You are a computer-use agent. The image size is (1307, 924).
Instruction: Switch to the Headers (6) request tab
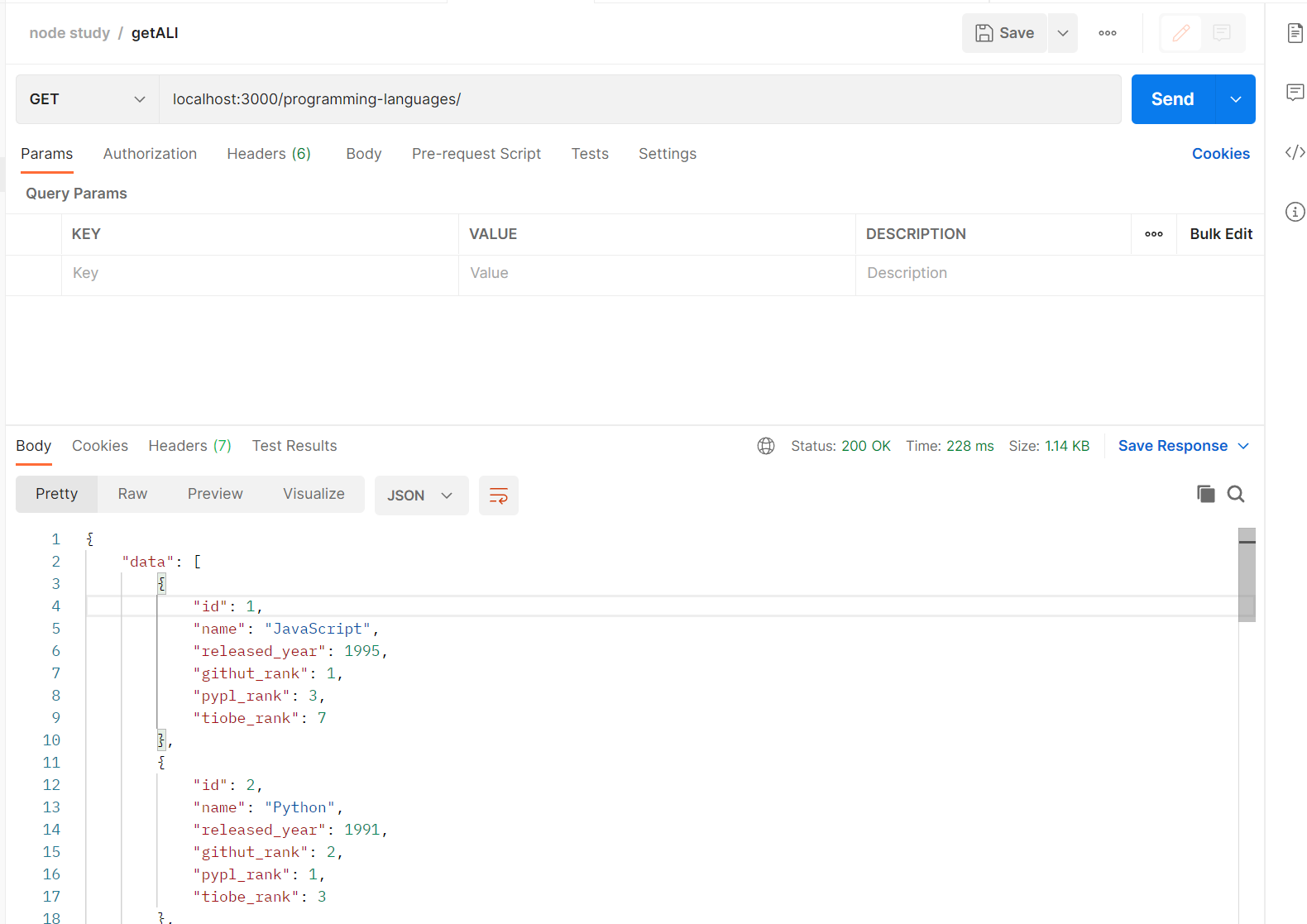point(269,154)
